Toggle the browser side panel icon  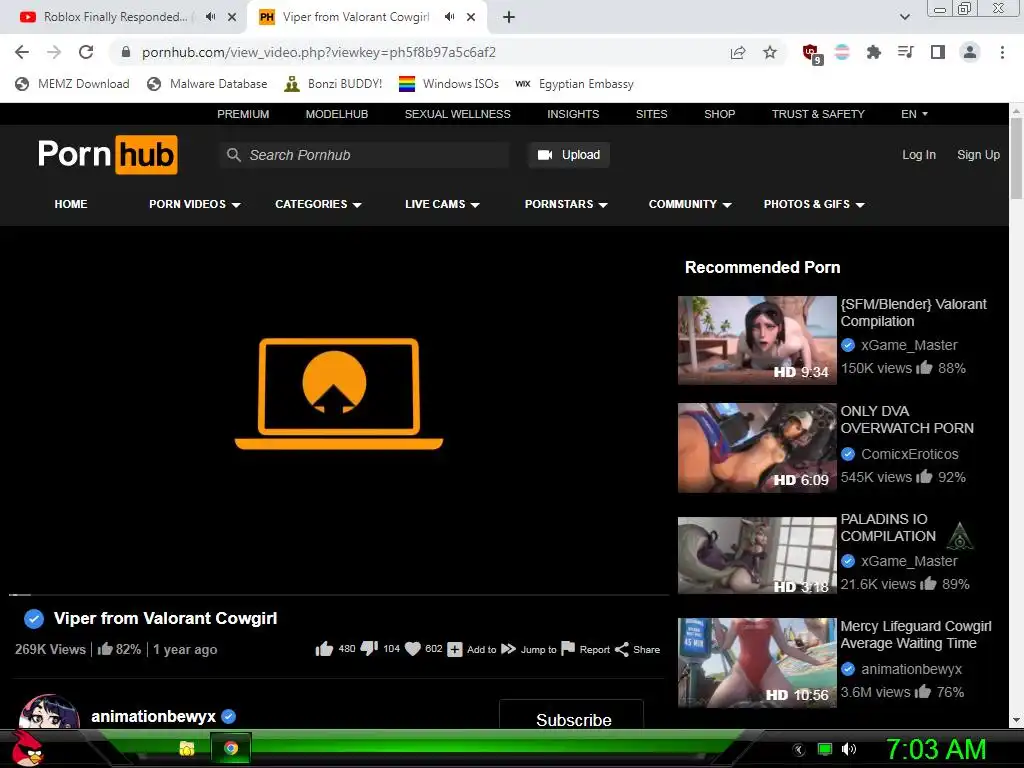[938, 52]
